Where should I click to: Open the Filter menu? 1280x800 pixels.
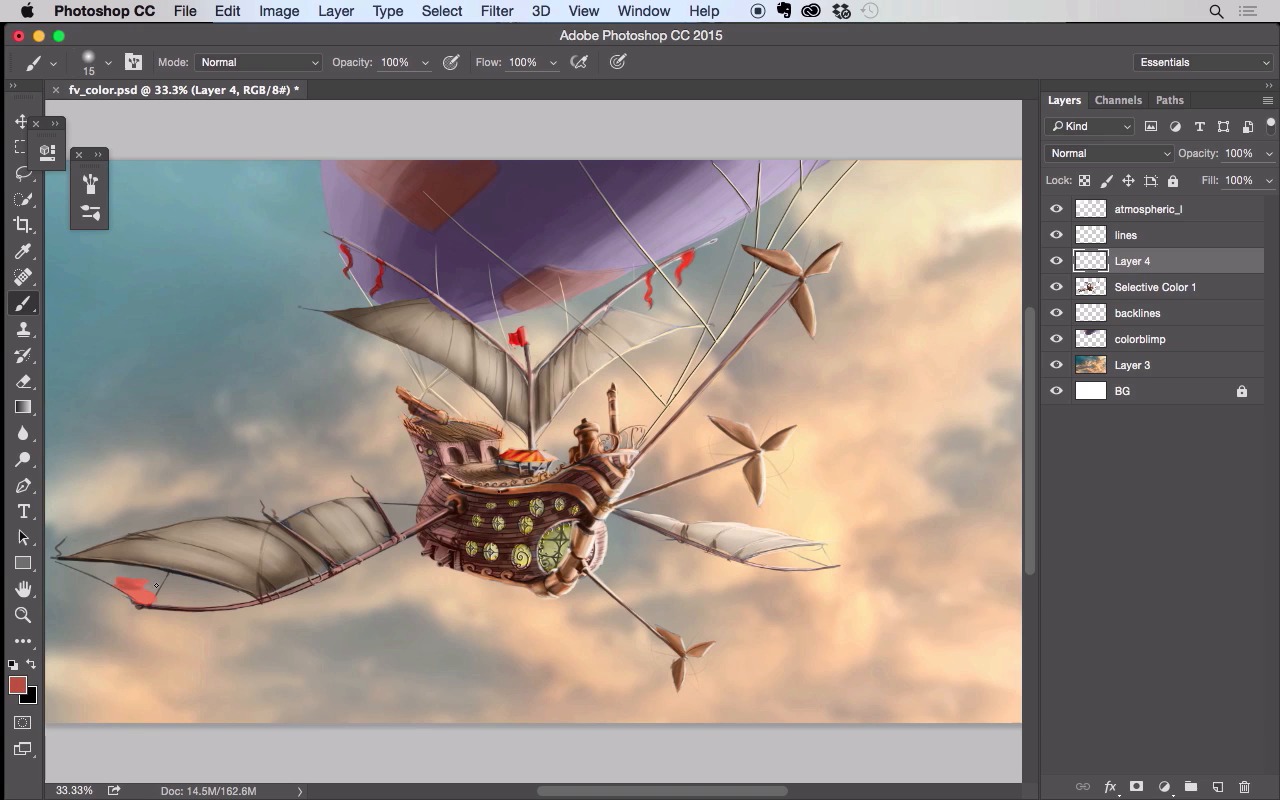pyautogui.click(x=496, y=11)
